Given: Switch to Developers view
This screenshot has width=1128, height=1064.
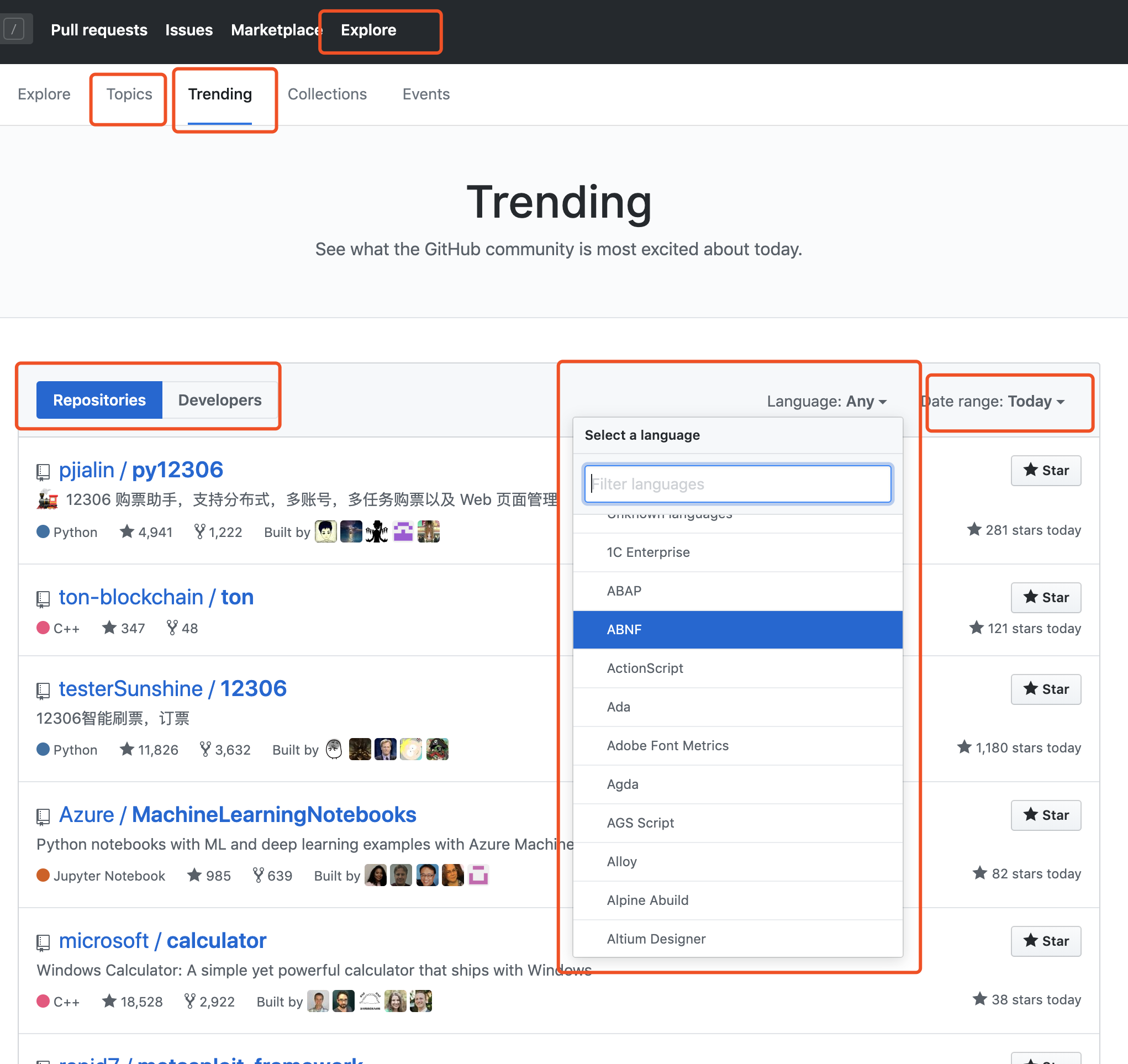Looking at the screenshot, I should (220, 400).
